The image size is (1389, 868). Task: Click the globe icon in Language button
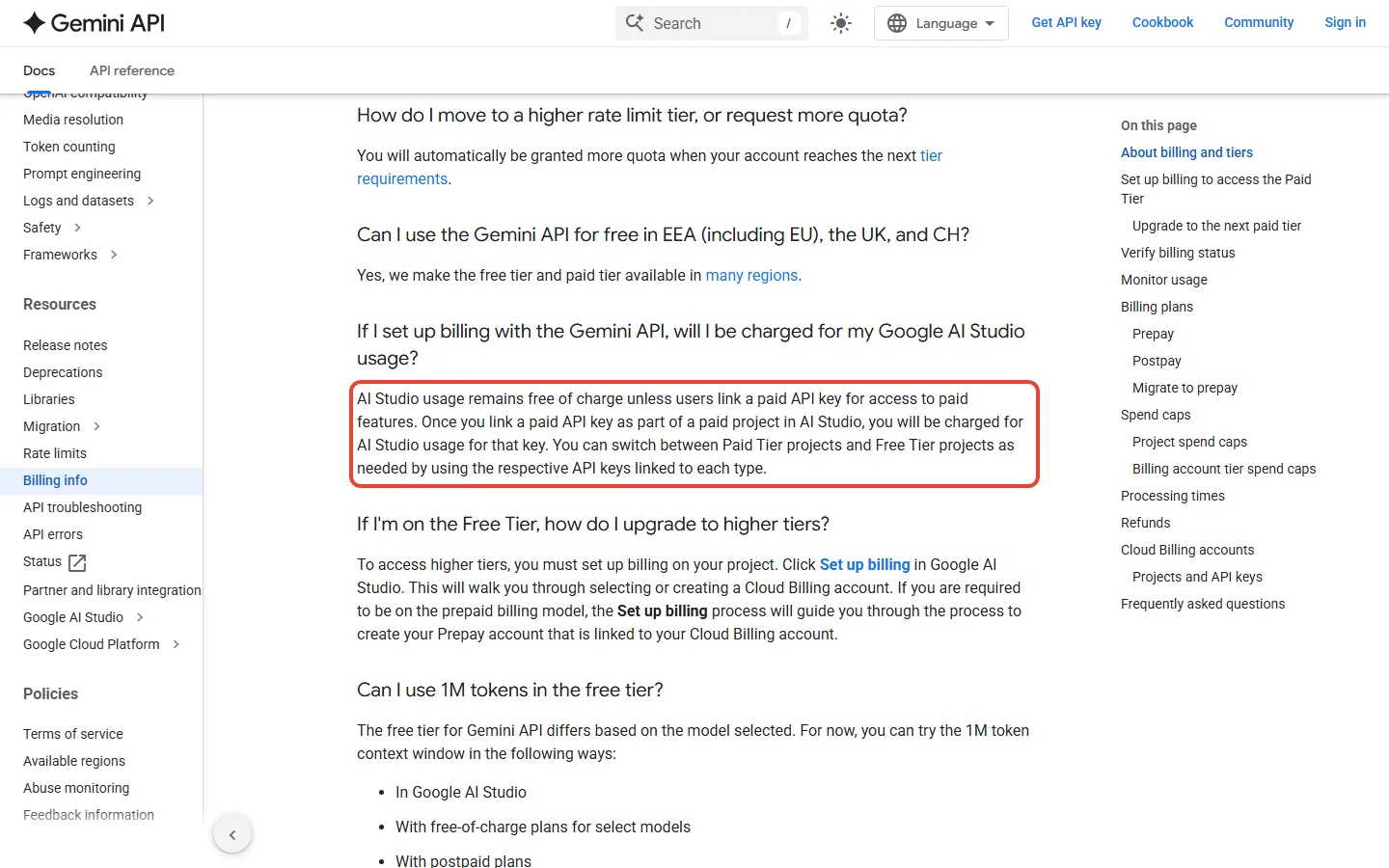click(897, 23)
